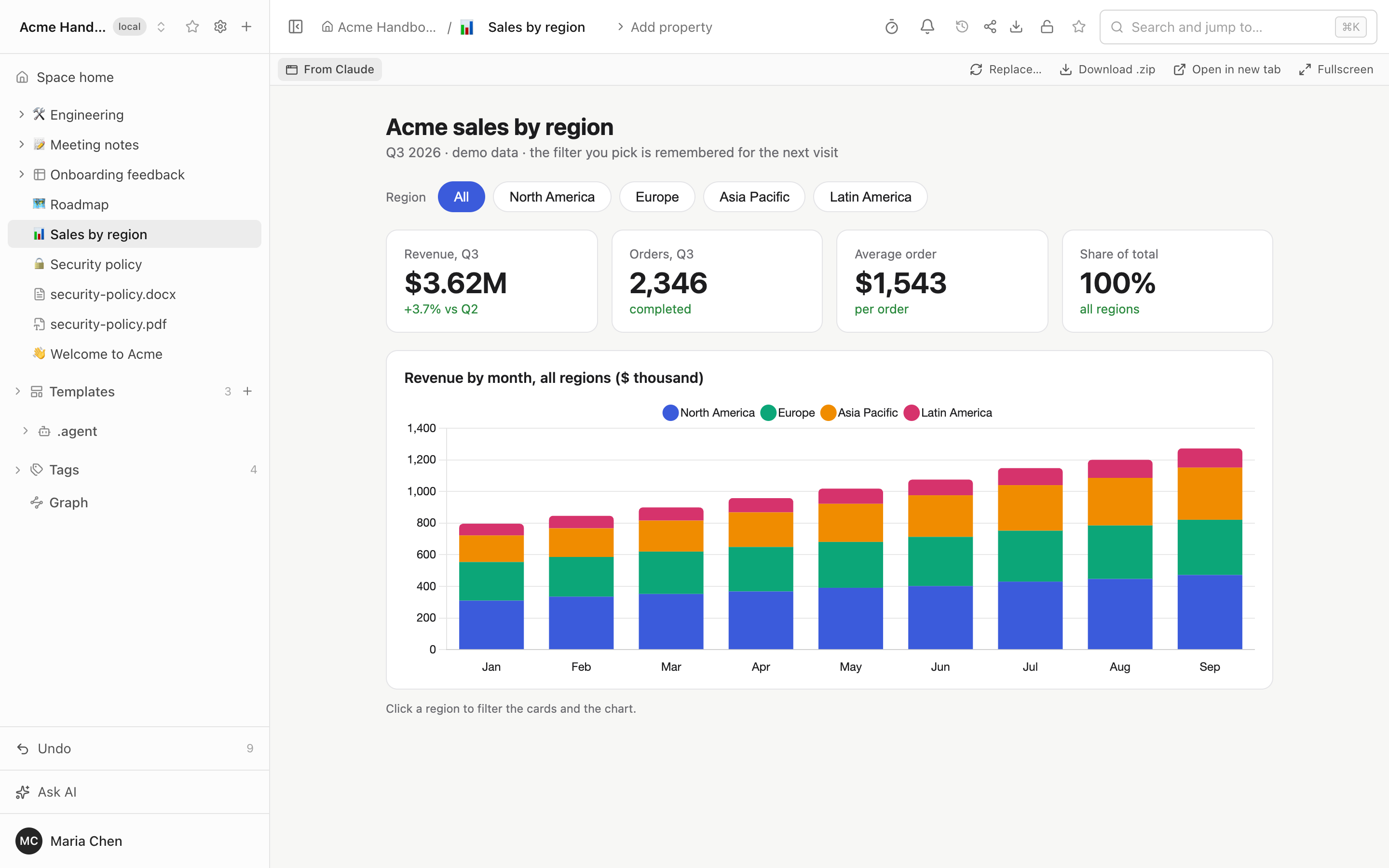
Task: Click the timer stopwatch icon
Action: click(891, 27)
